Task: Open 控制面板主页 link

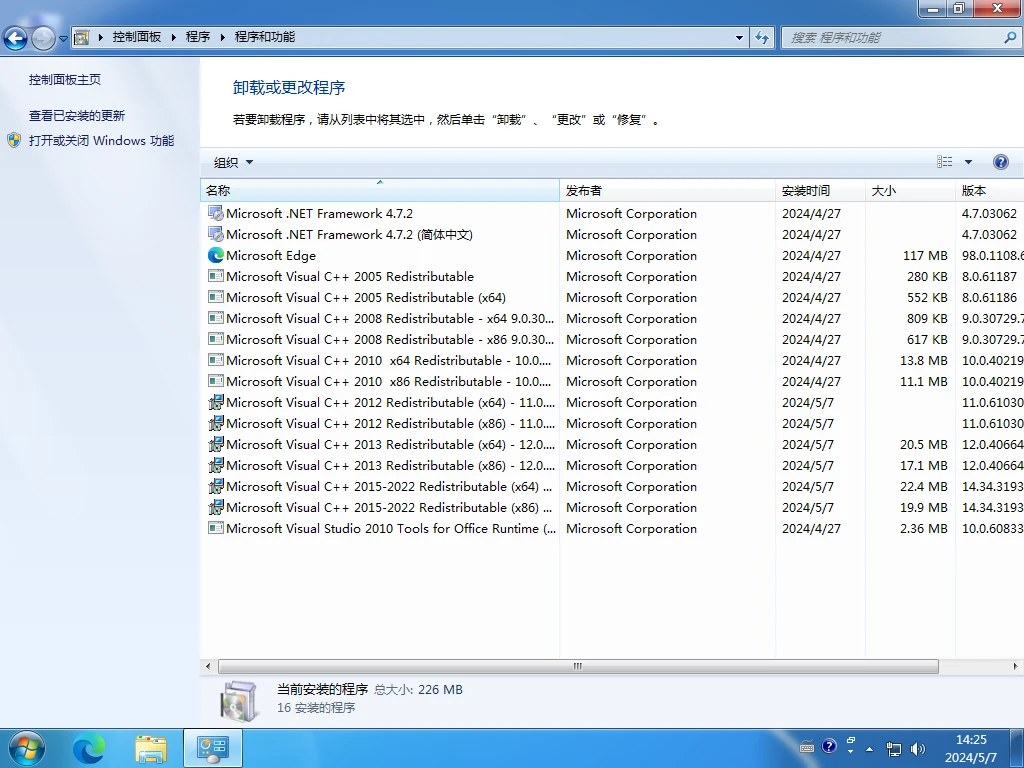Action: (65, 80)
